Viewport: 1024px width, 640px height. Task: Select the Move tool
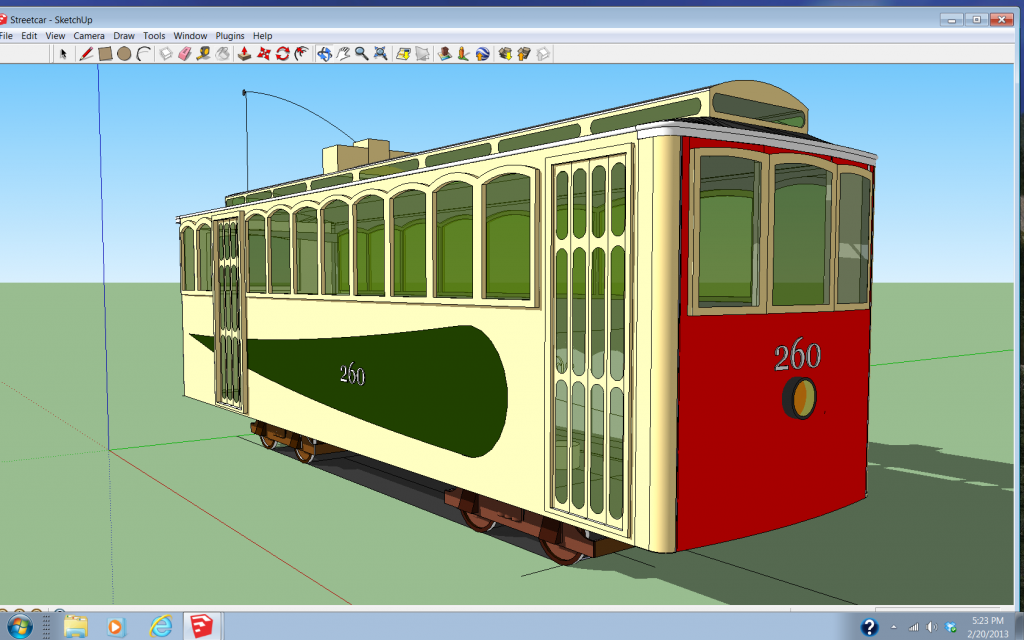[x=263, y=54]
